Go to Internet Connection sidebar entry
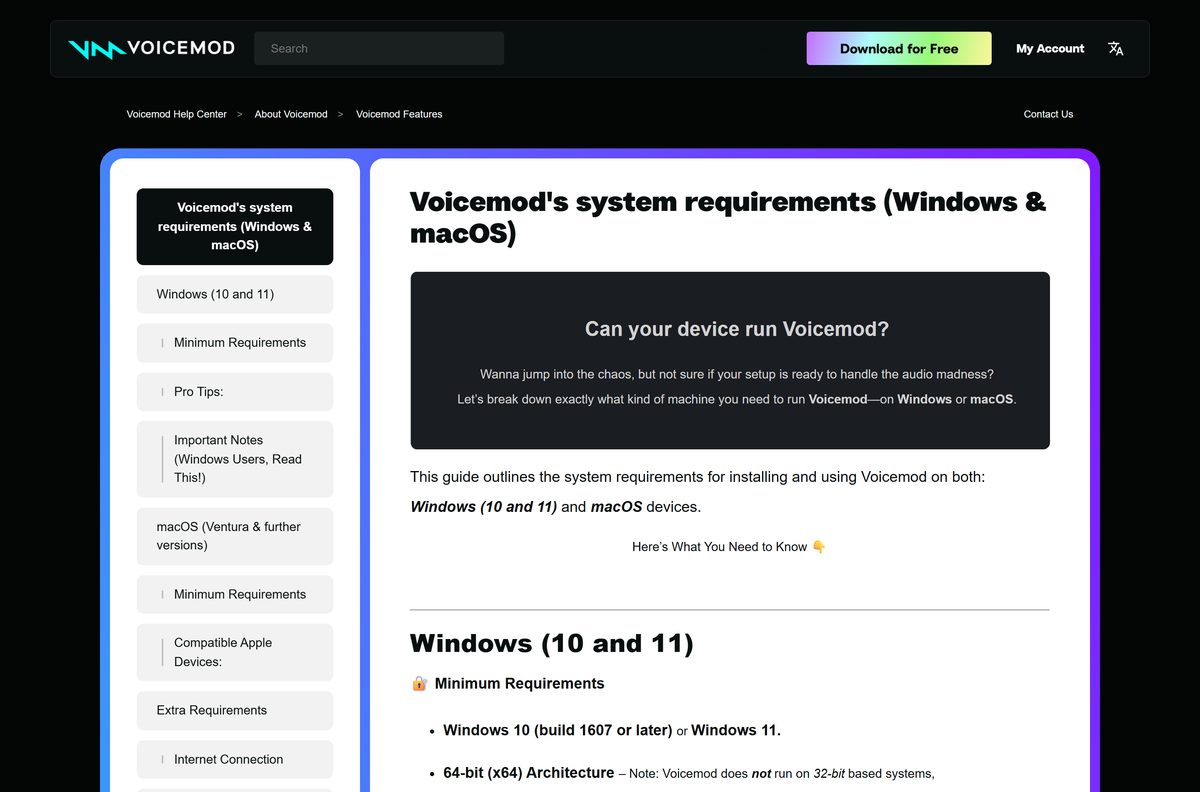Viewport: 1200px width, 792px height. [235, 759]
